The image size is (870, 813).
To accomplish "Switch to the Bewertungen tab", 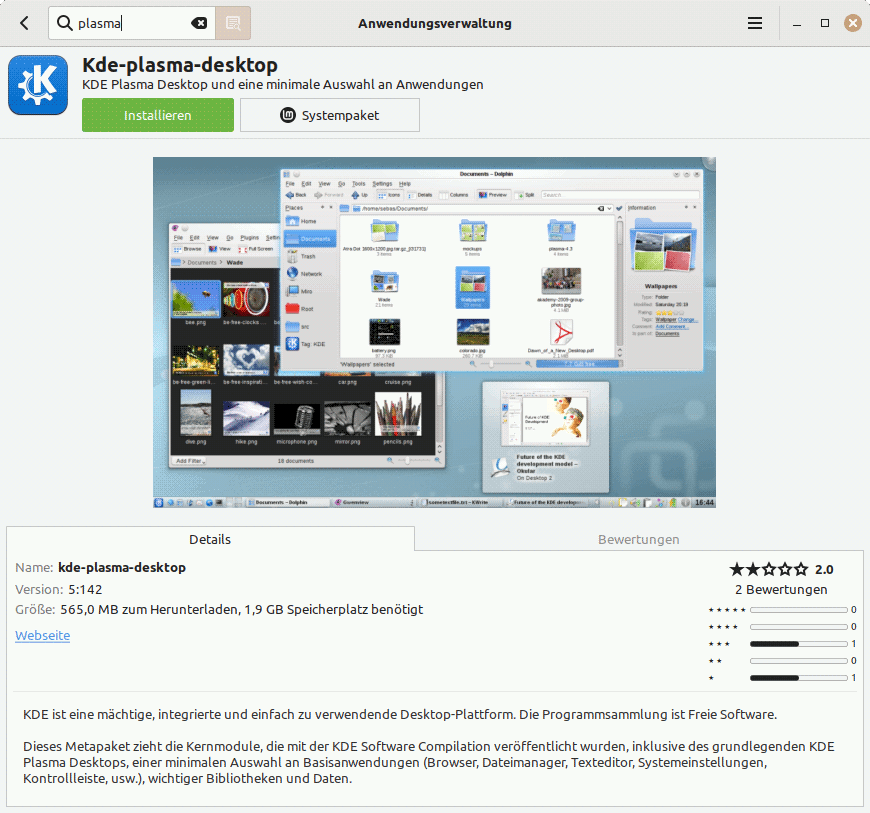I will point(638,539).
